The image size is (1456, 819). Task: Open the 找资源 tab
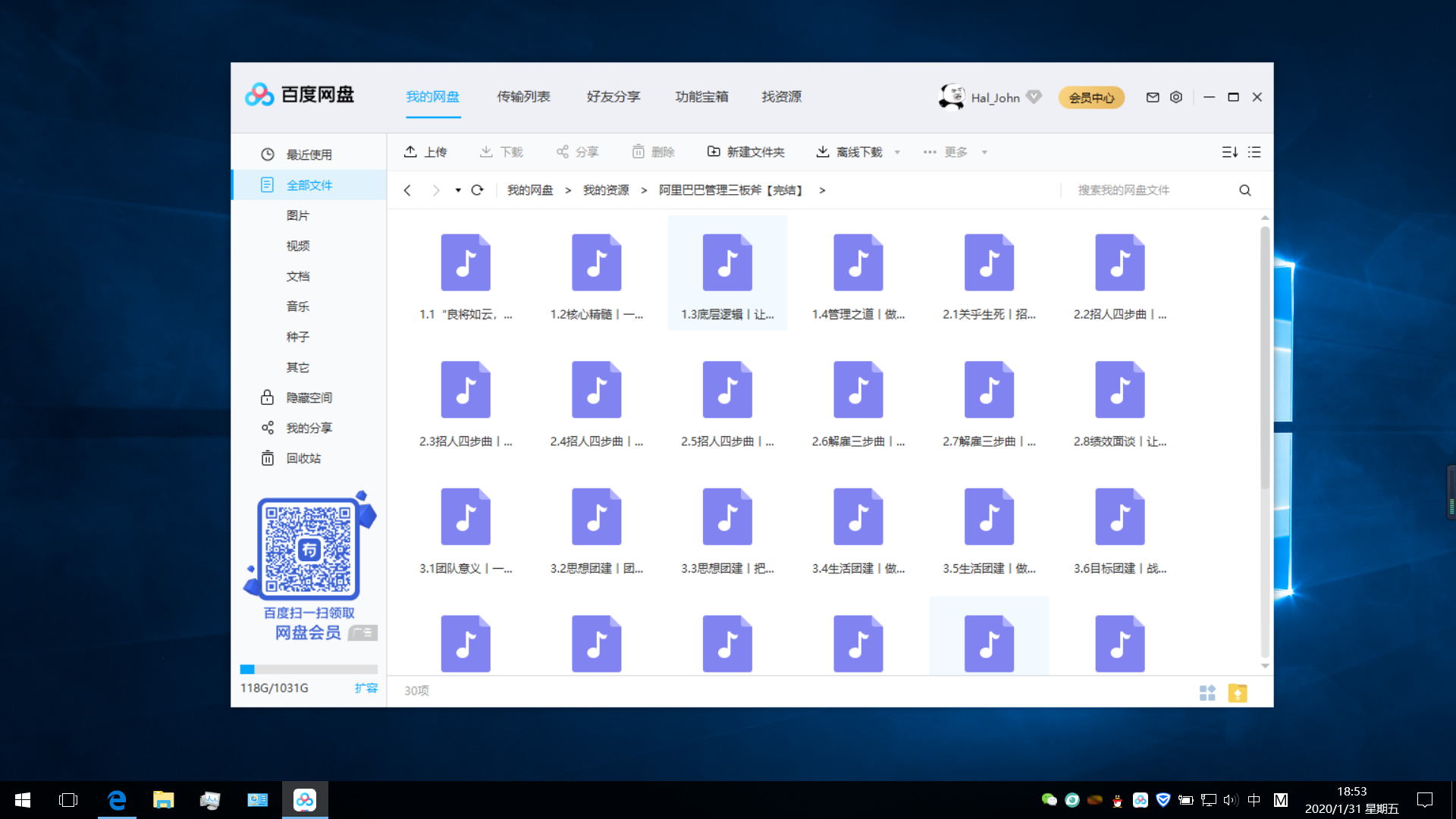(780, 97)
